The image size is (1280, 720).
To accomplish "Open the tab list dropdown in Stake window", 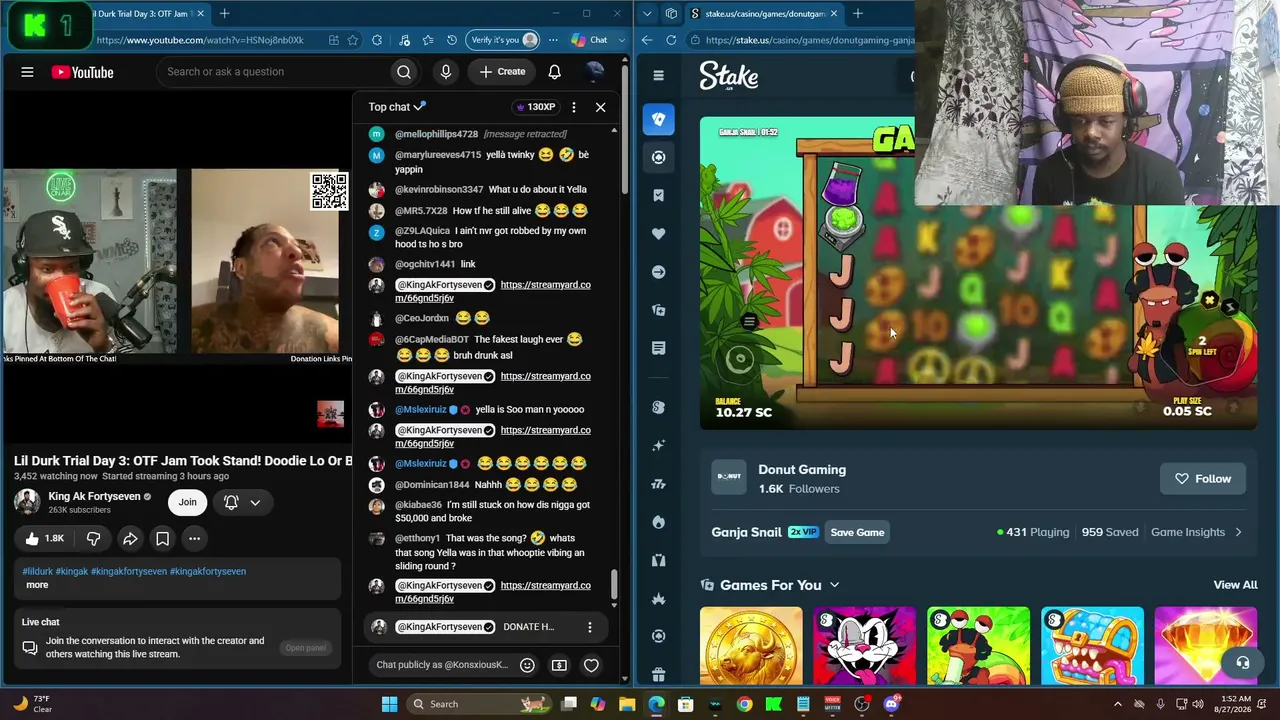I will (647, 14).
